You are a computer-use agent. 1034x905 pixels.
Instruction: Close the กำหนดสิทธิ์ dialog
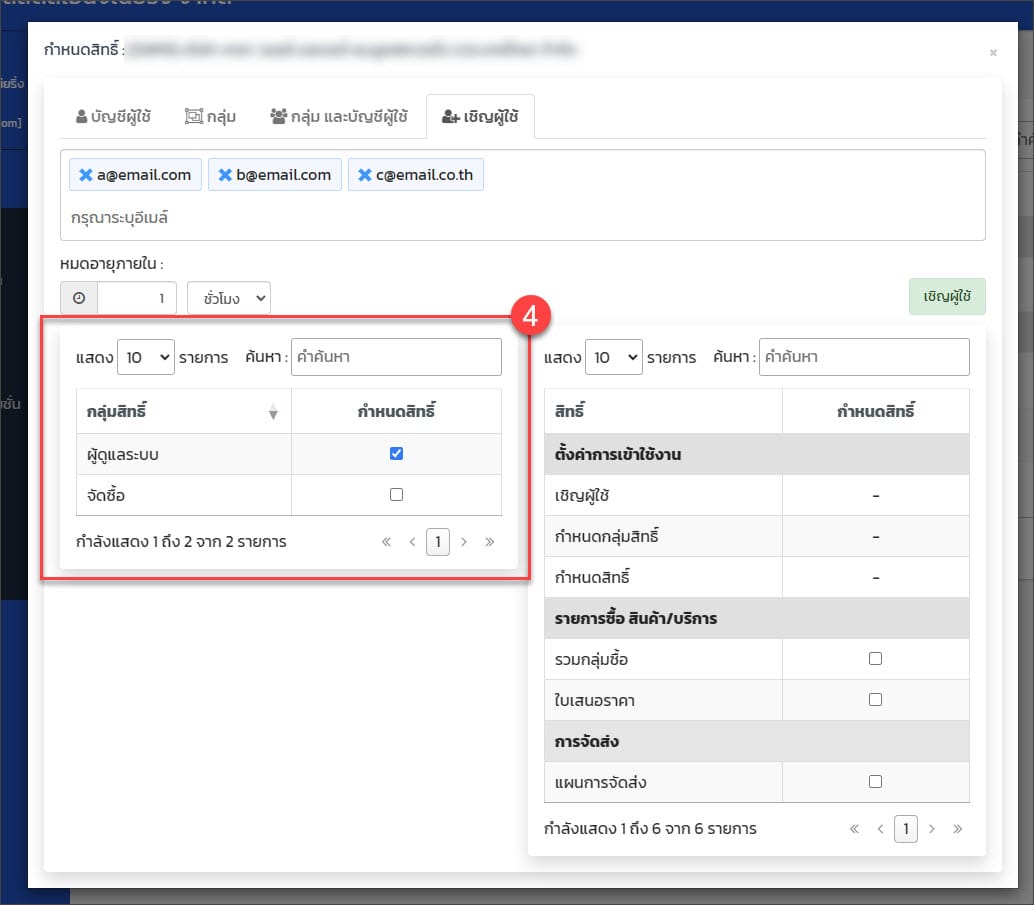993,52
